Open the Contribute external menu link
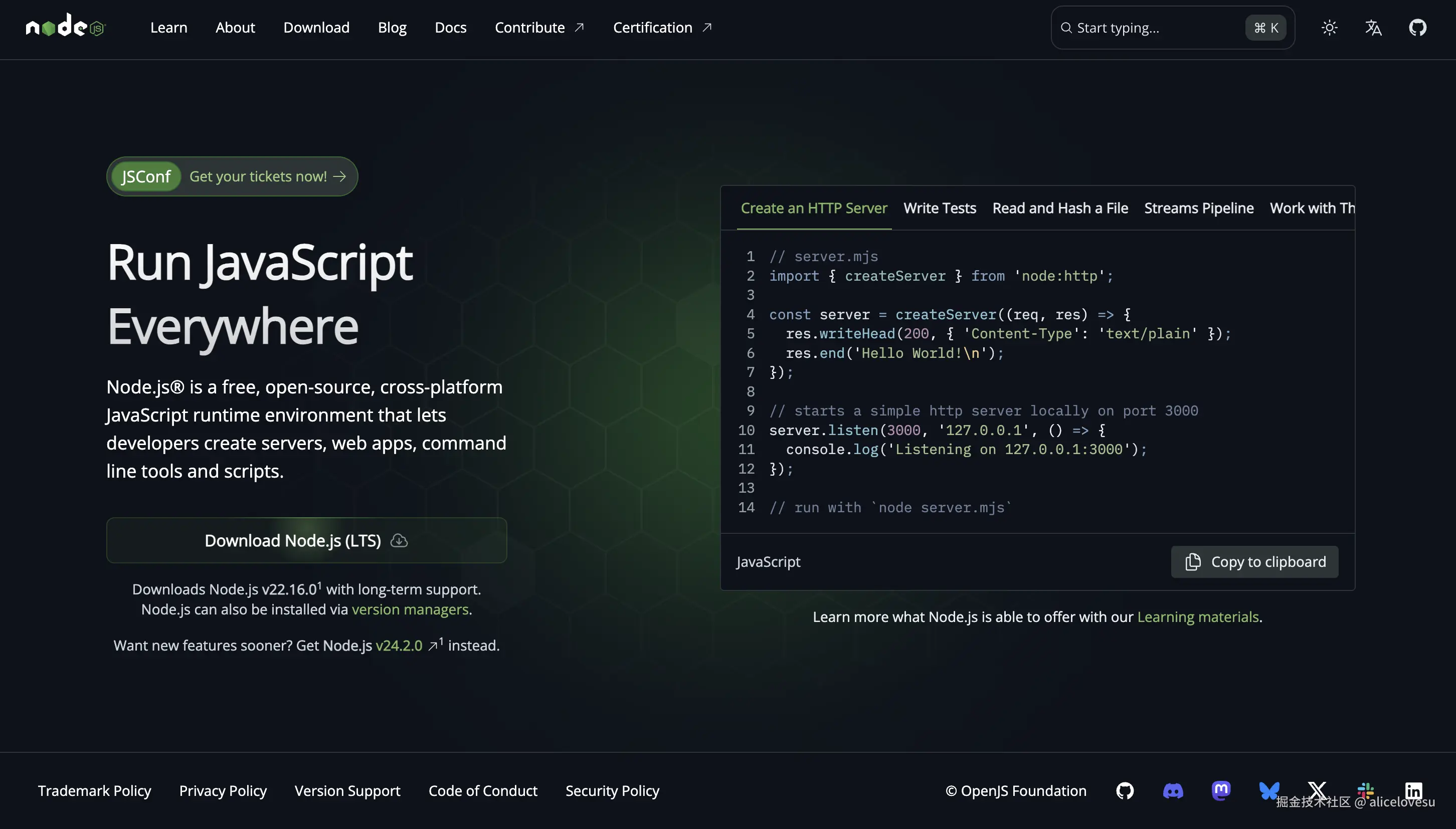The image size is (1456, 829). click(x=538, y=28)
